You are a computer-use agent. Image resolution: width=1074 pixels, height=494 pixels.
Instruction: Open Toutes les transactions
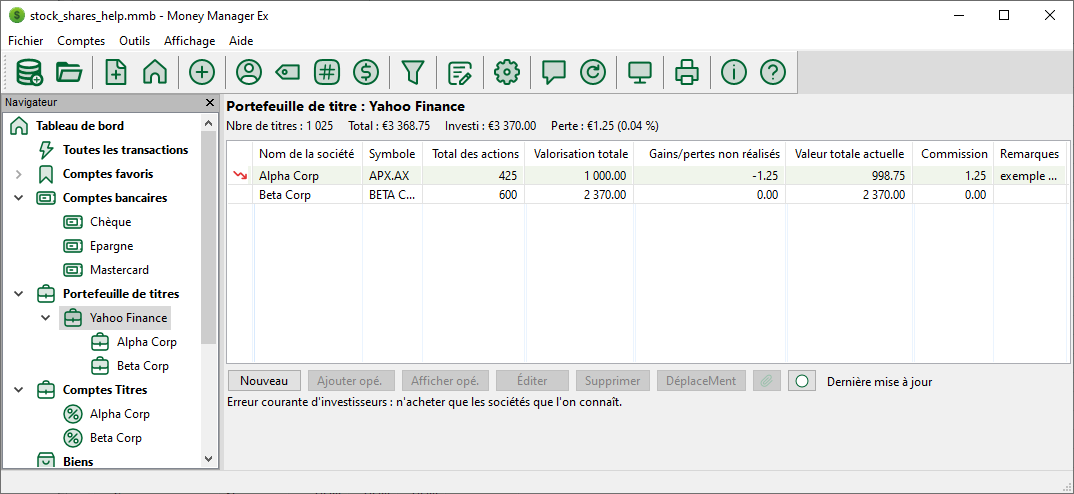(125, 150)
